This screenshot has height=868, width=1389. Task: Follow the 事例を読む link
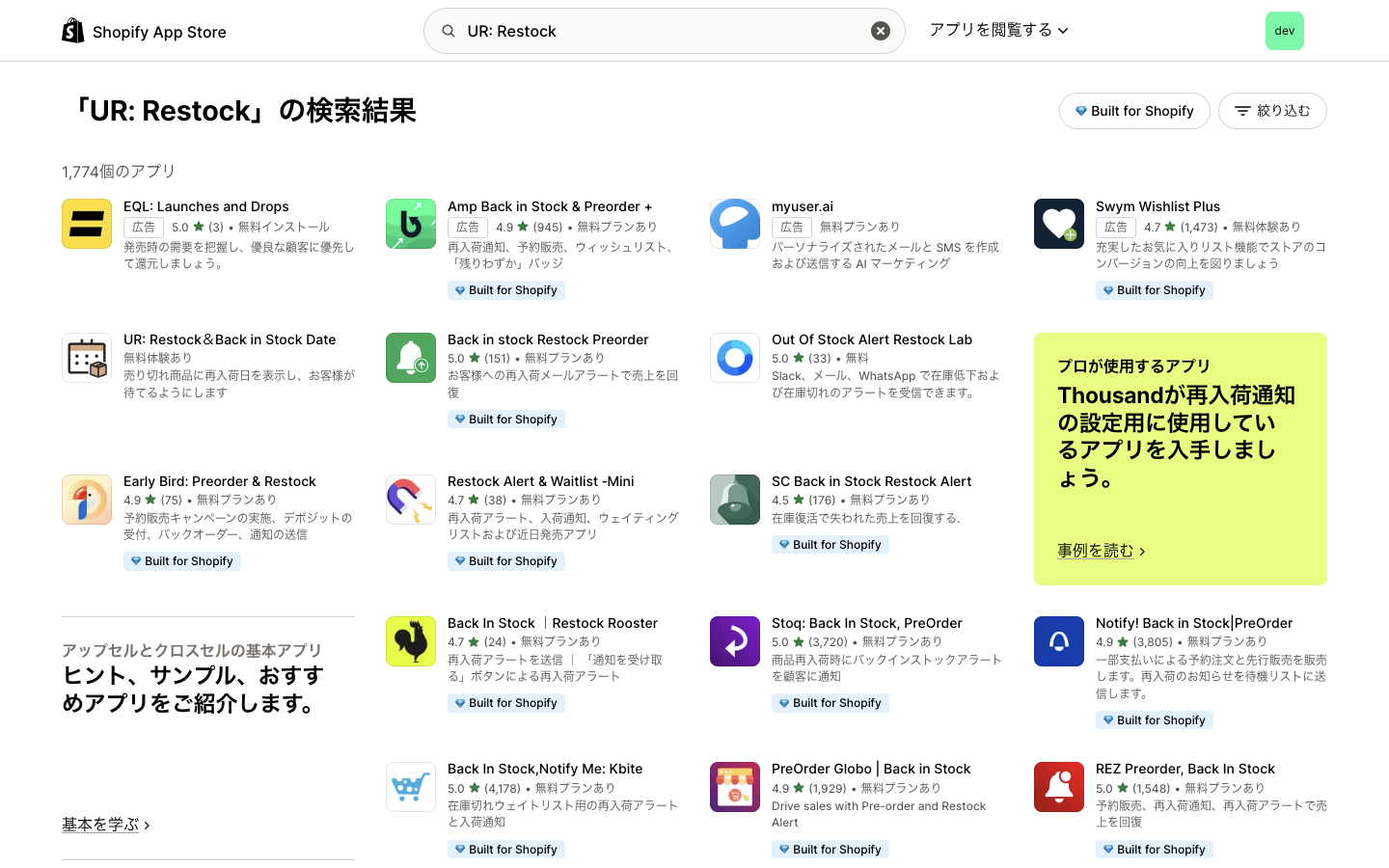(1102, 551)
